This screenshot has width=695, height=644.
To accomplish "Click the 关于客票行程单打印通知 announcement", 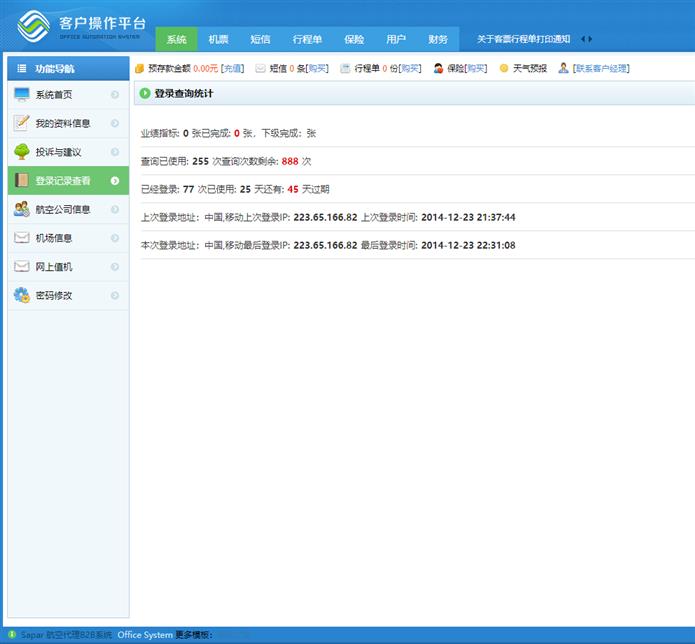I will click(523, 39).
